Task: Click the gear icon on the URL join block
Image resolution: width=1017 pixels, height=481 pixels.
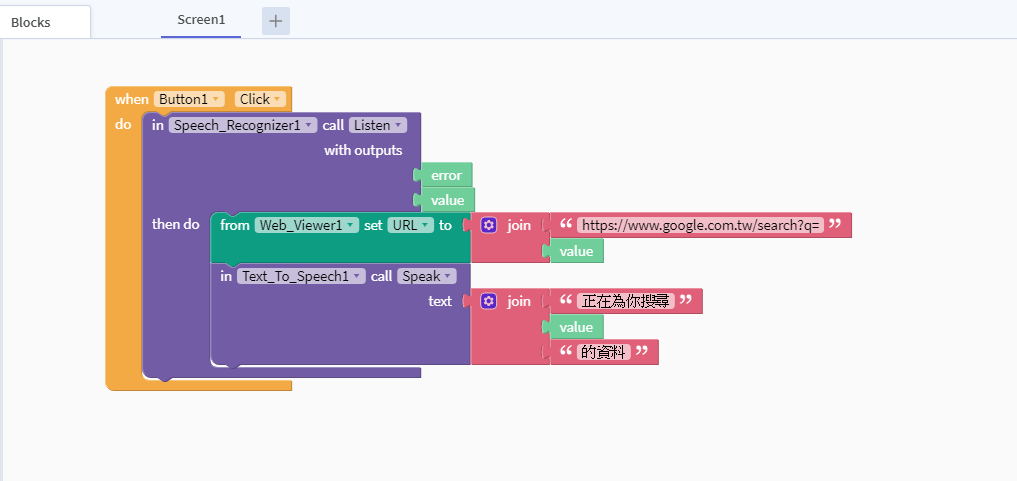Action: [488, 225]
